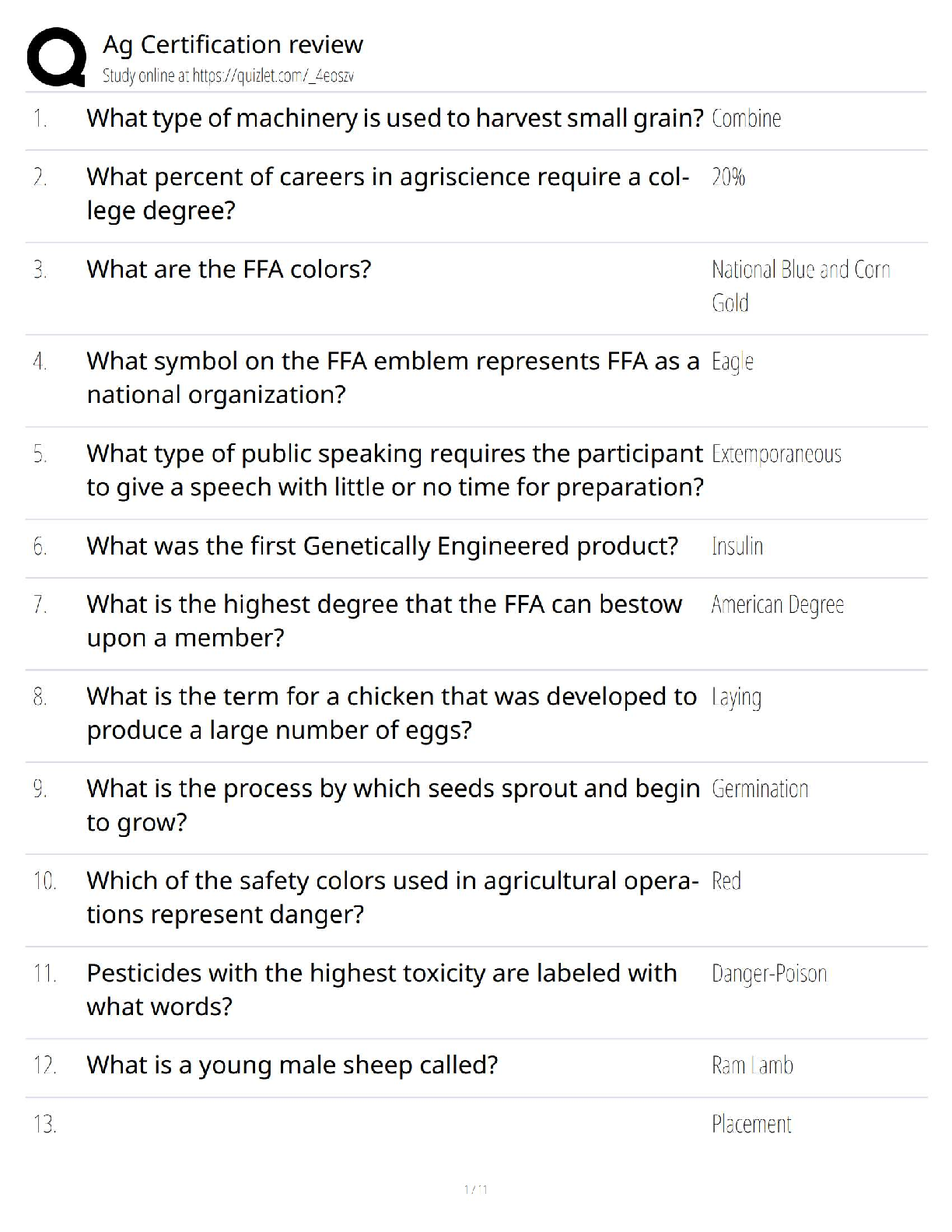Click the Ag Certification review title
Viewport: 952px width, 1232px height.
pyautogui.click(x=233, y=44)
